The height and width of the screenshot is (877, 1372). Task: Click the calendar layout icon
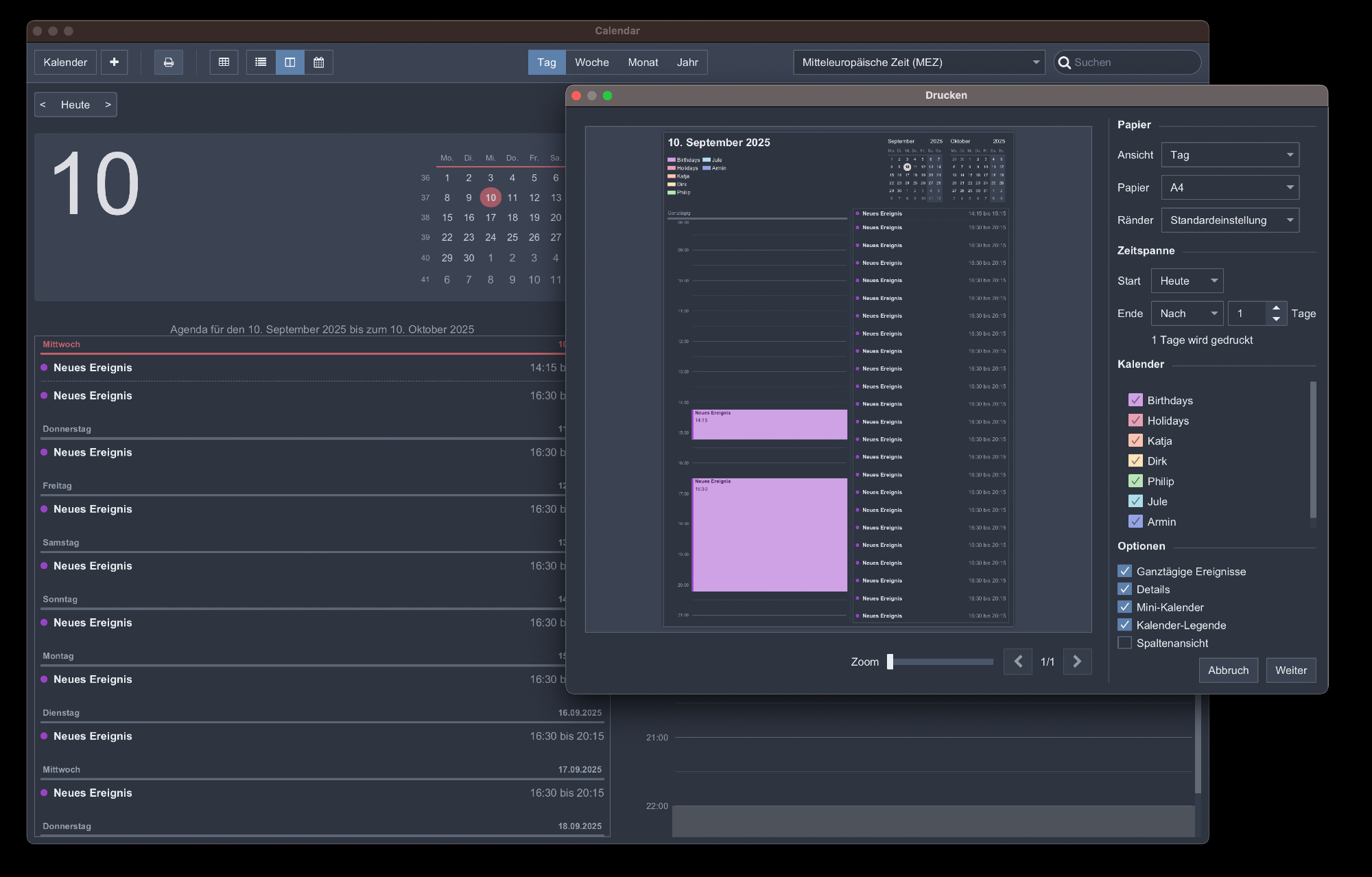tap(319, 62)
